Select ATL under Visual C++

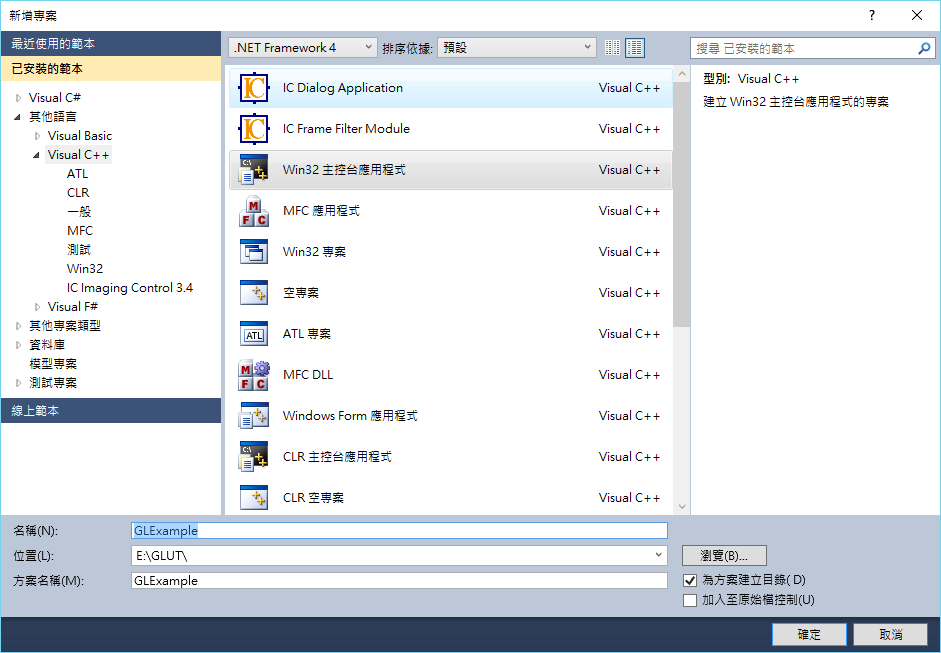77,173
